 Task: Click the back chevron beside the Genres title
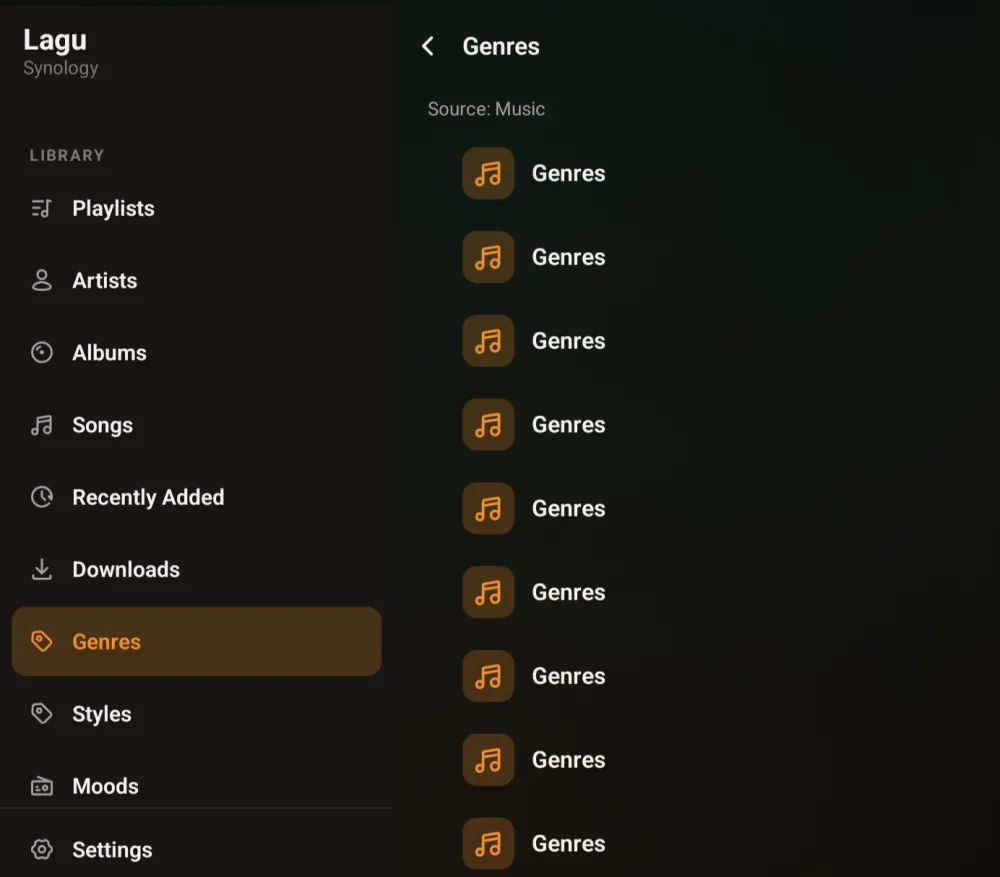coord(428,46)
